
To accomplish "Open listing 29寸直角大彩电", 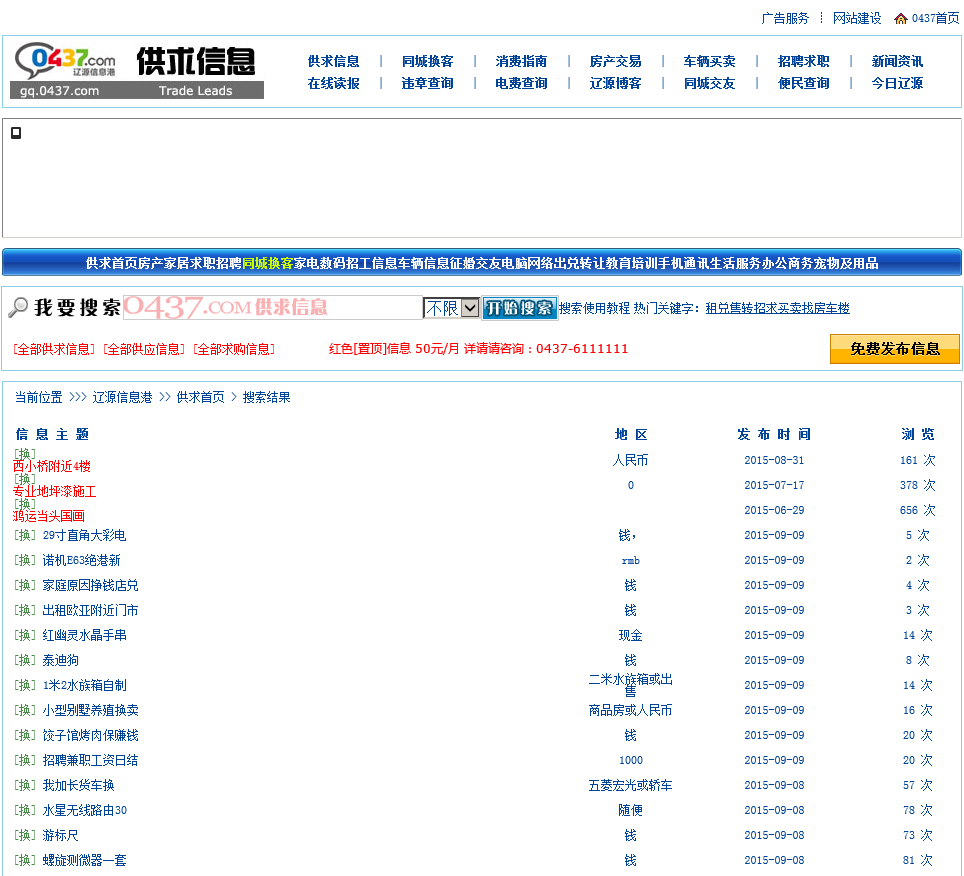I will tap(84, 535).
